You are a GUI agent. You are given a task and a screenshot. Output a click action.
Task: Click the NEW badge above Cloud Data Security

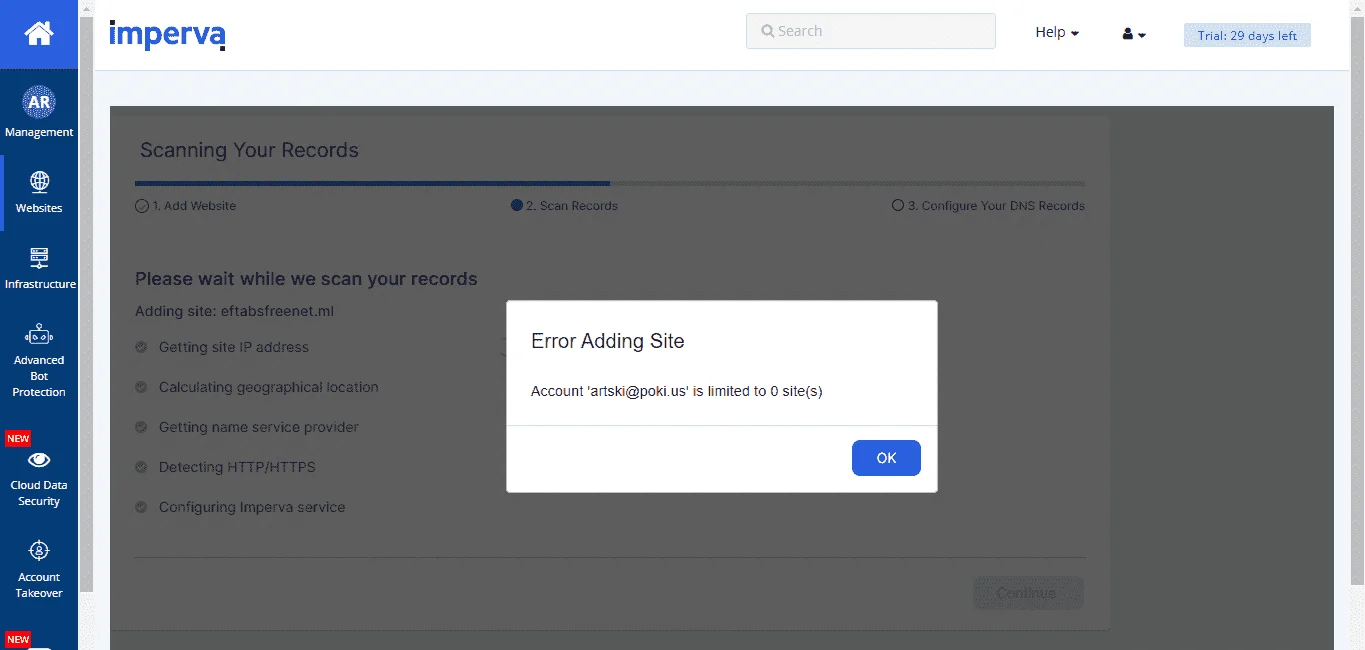pos(18,439)
